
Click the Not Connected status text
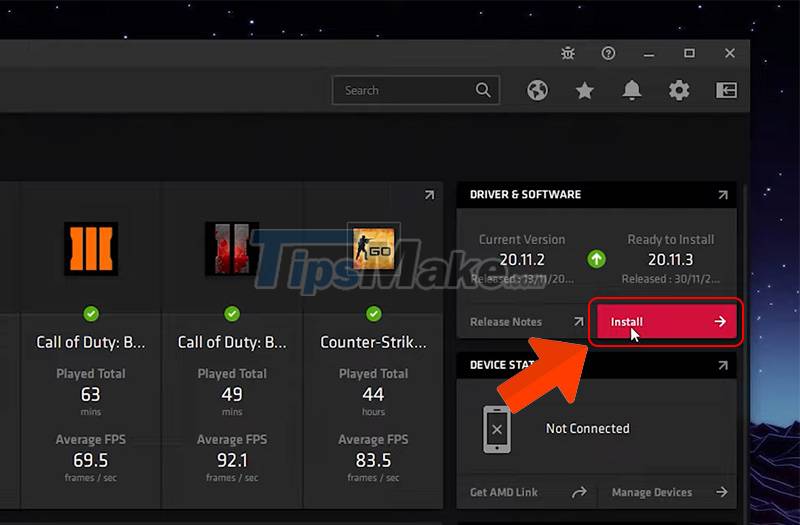588,429
